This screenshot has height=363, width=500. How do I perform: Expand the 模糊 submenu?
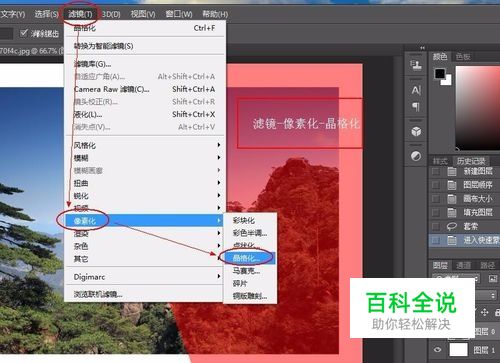[x=145, y=158]
